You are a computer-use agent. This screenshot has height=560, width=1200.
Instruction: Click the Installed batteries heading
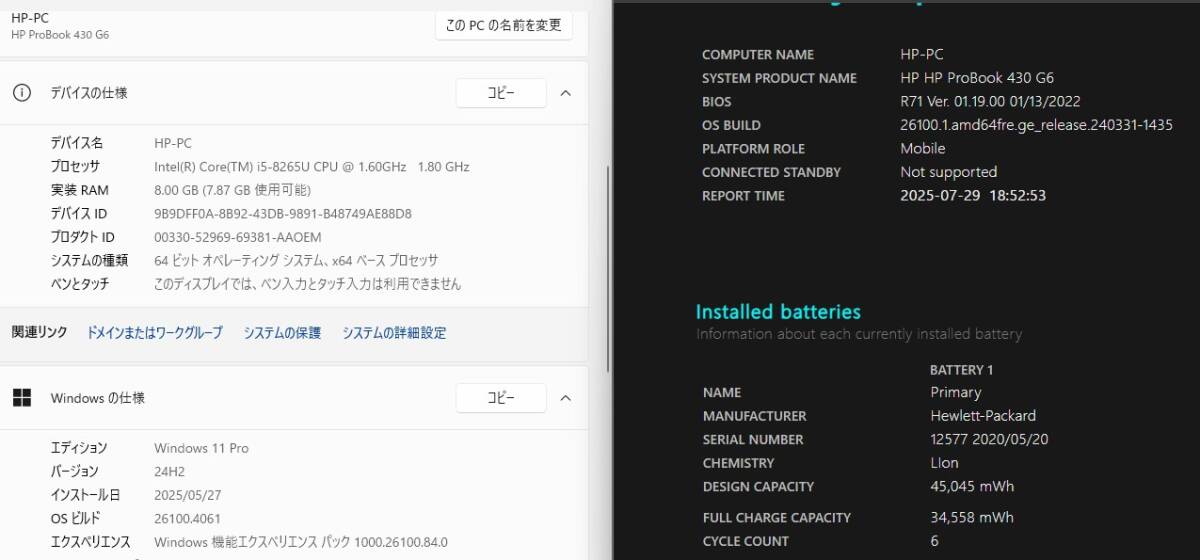(x=778, y=312)
